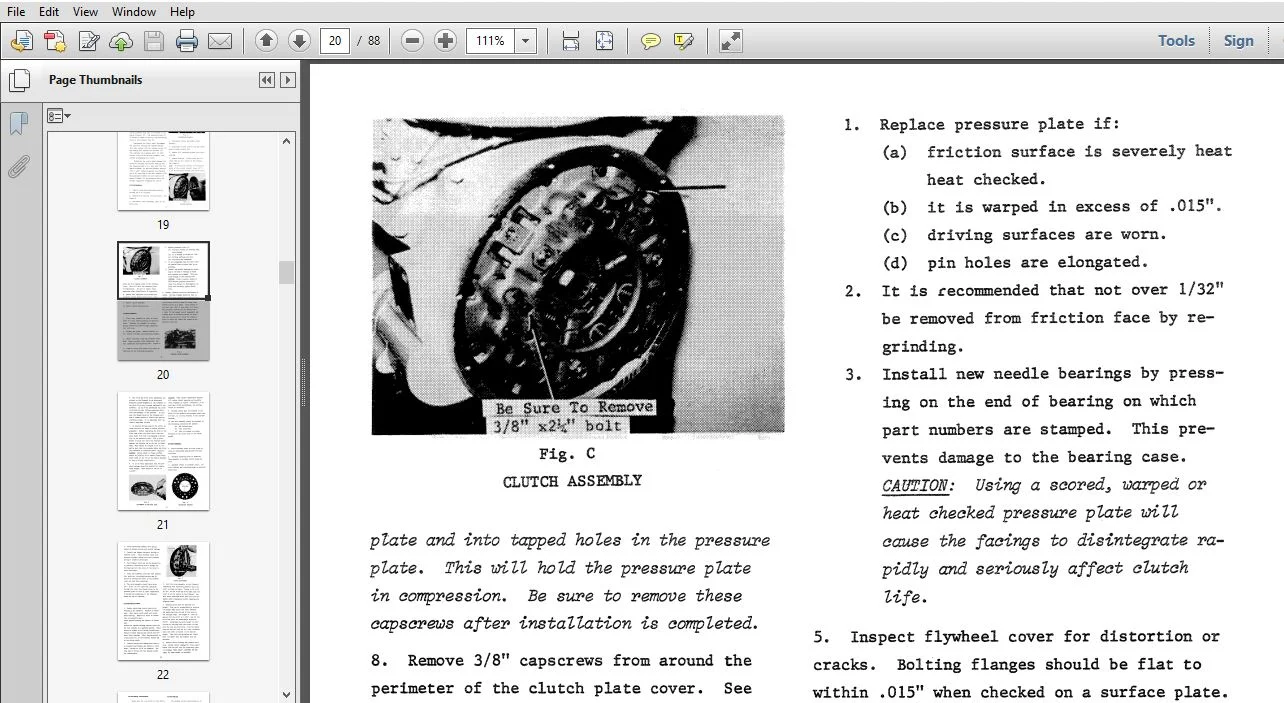Open the Sign pane
1284x703 pixels.
click(1238, 41)
